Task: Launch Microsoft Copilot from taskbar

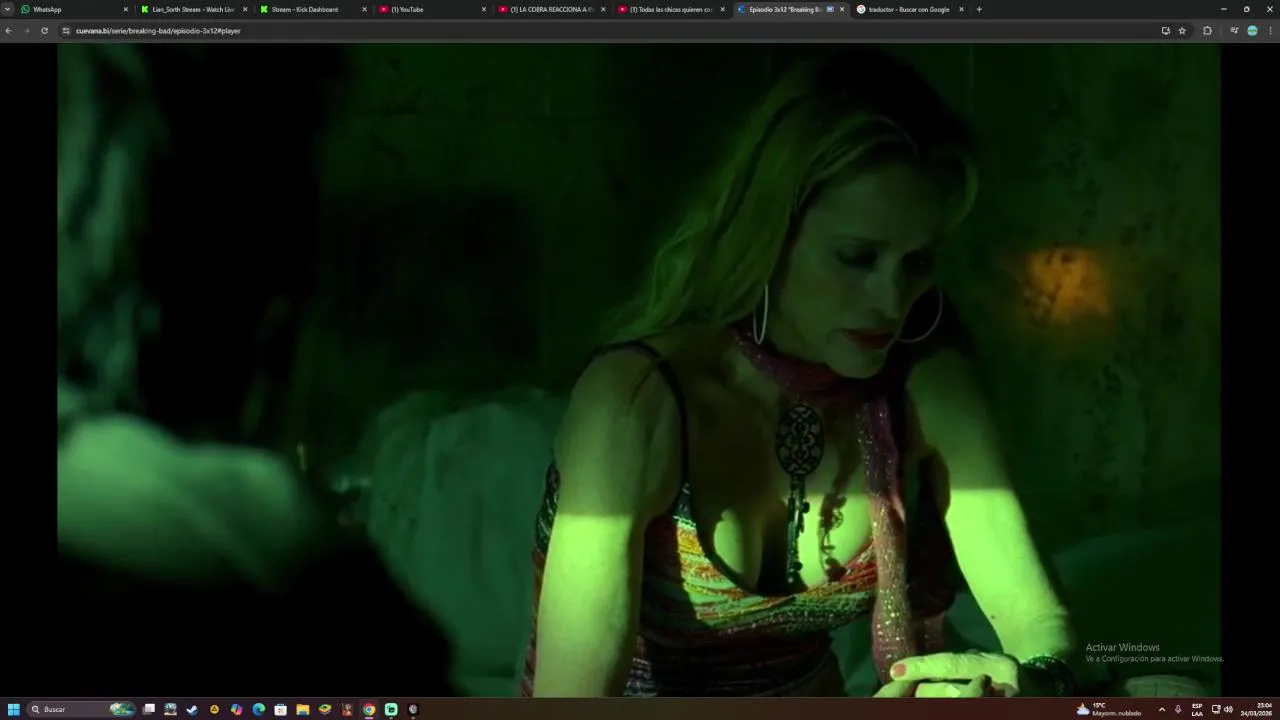Action: 236,709
